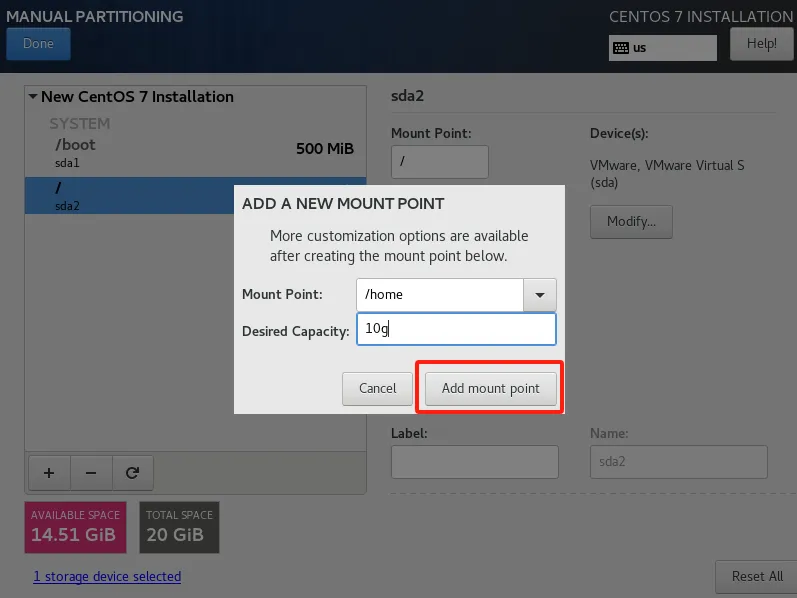Click the /home mount point text field

tap(439, 295)
